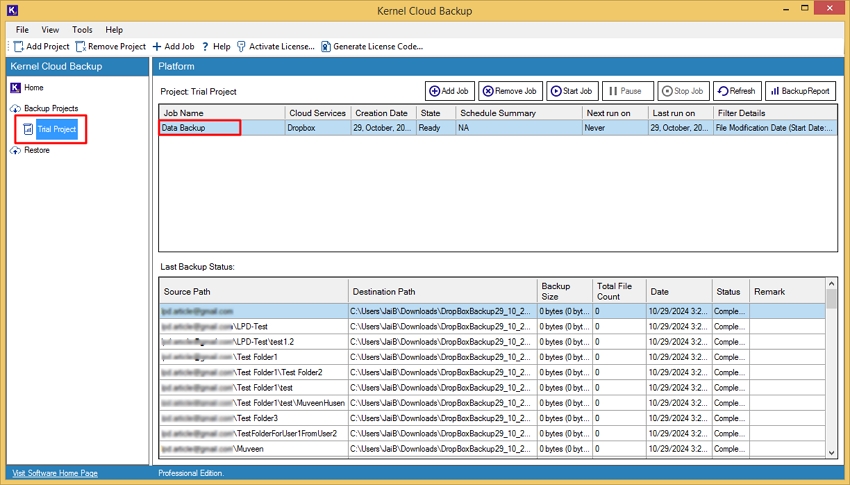Click the State column header
850x485 pixels.
[436, 113]
